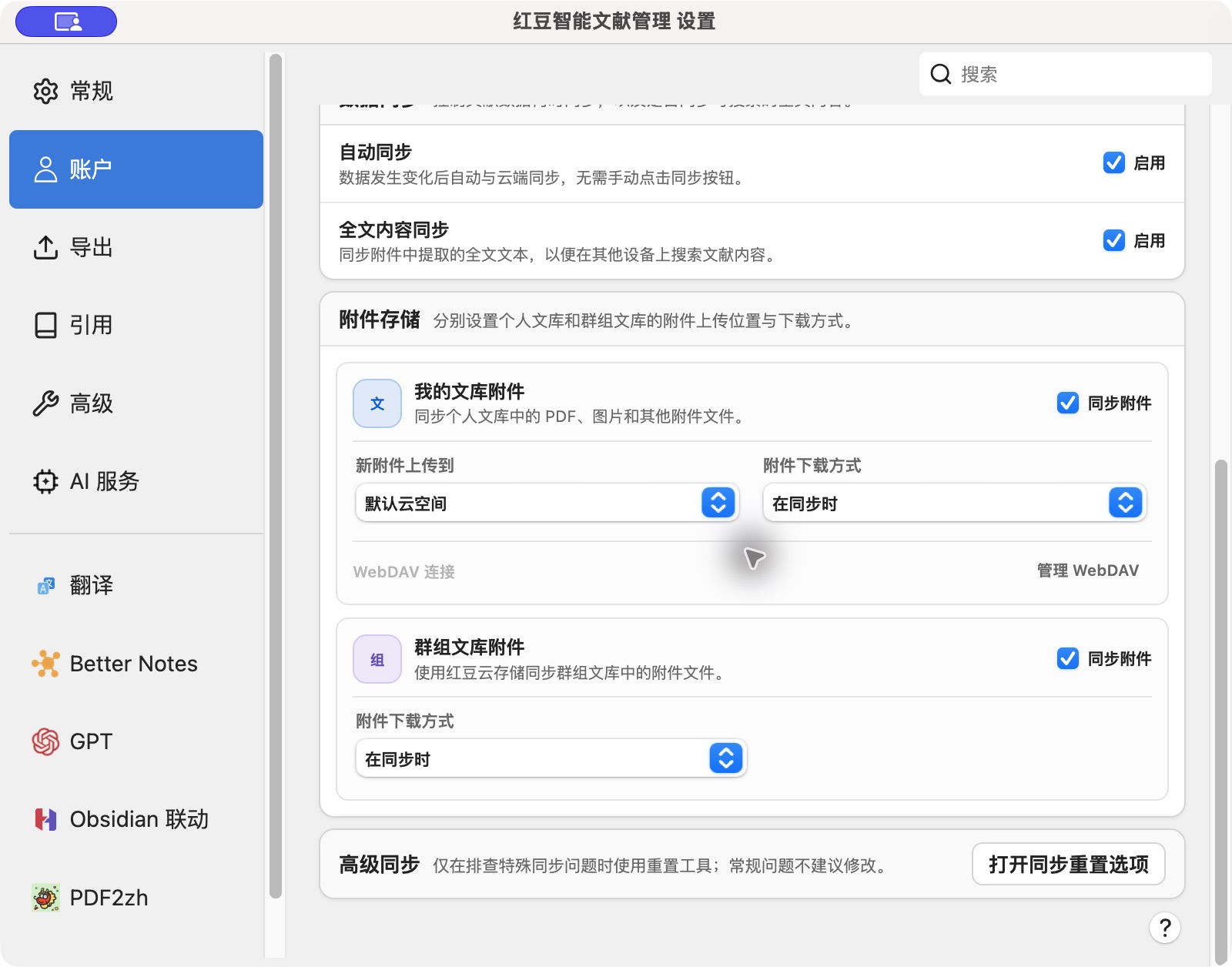The height and width of the screenshot is (967, 1232).
Task: Click 管理 WebDAV link
Action: [x=1087, y=570]
